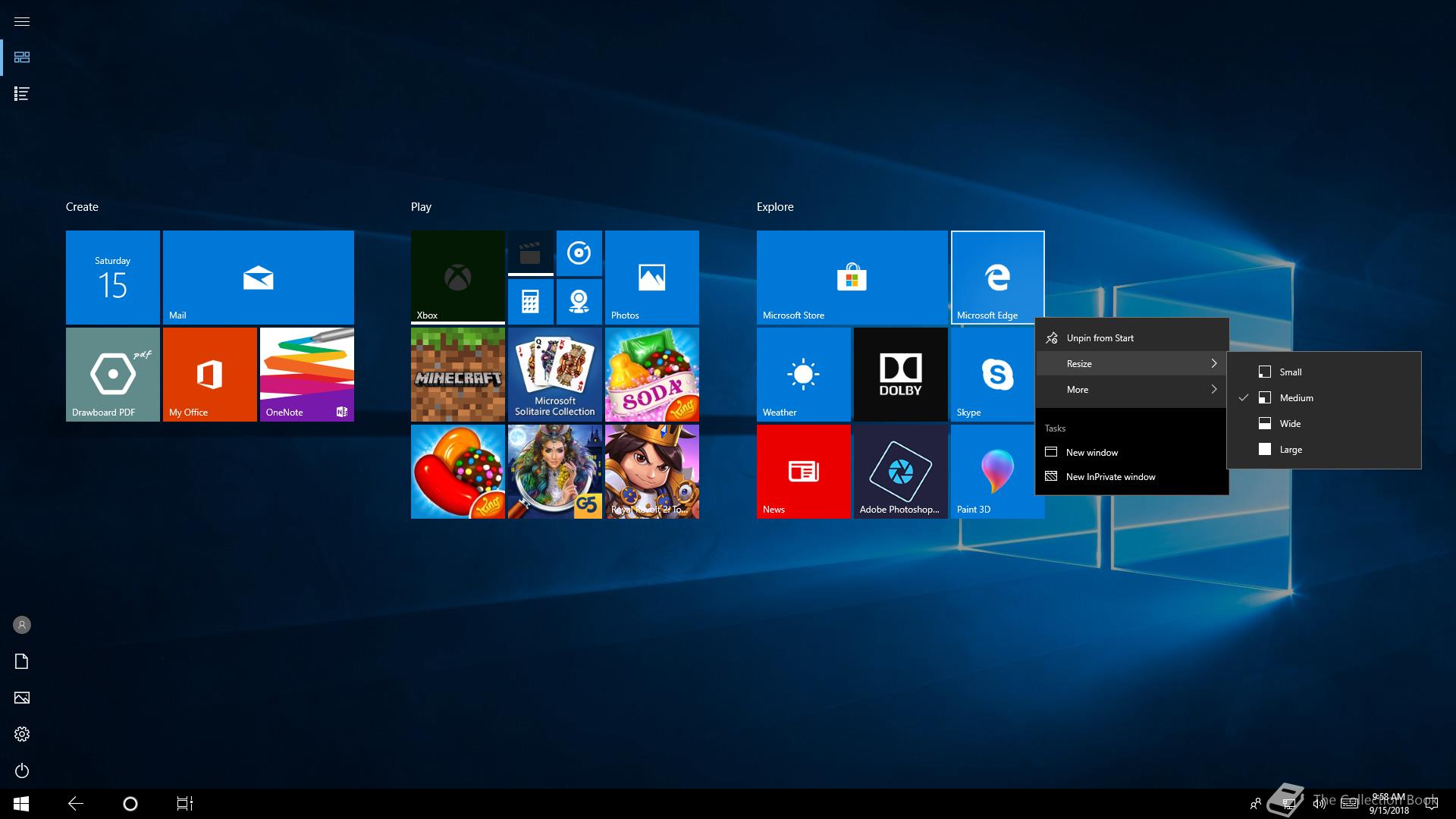The height and width of the screenshot is (819, 1456).
Task: Expand the hamburger menu at top left
Action: [22, 21]
